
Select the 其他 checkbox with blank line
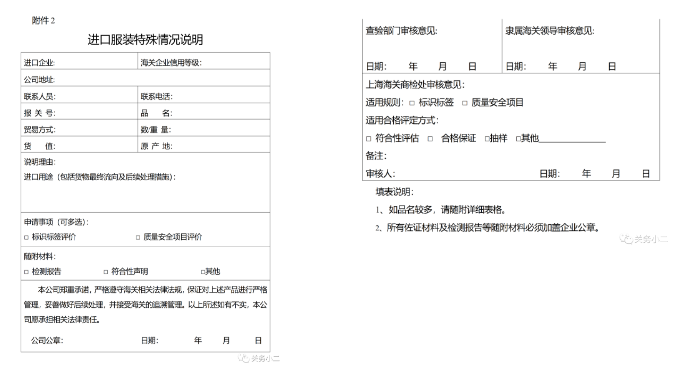click(518, 139)
